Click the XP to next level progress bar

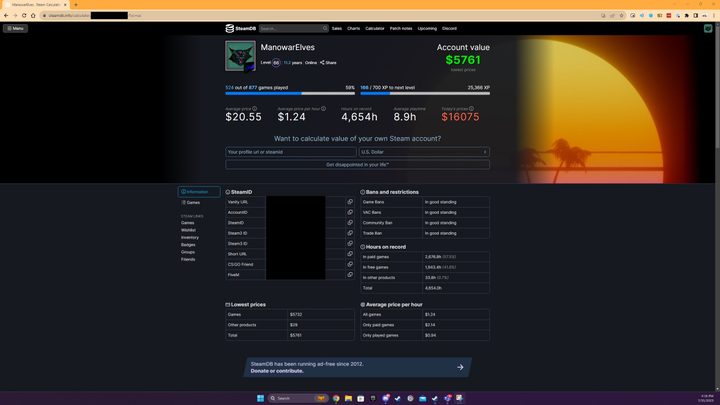coord(425,93)
